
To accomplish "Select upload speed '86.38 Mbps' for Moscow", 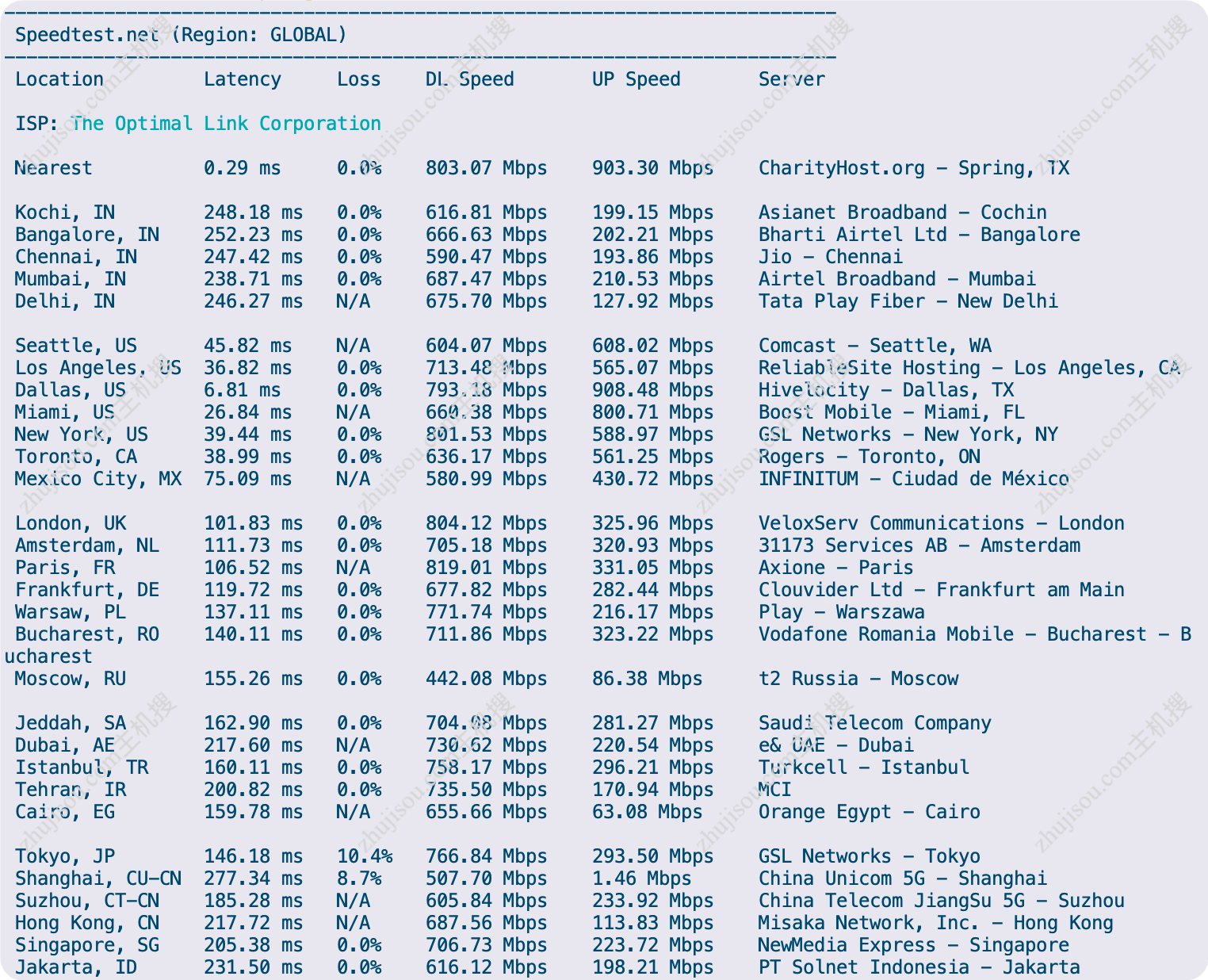I will coord(648,679).
